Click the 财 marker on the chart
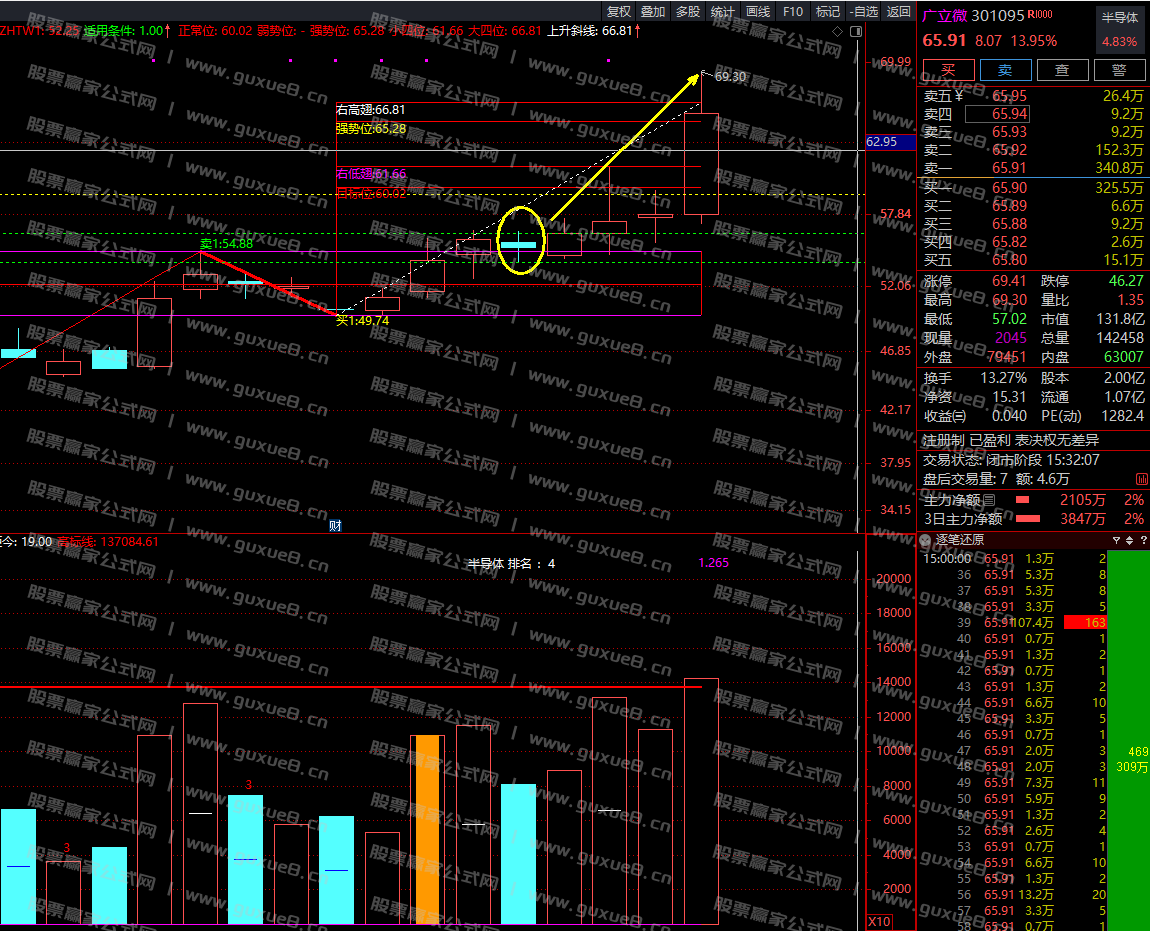1150x931 pixels. (x=336, y=525)
